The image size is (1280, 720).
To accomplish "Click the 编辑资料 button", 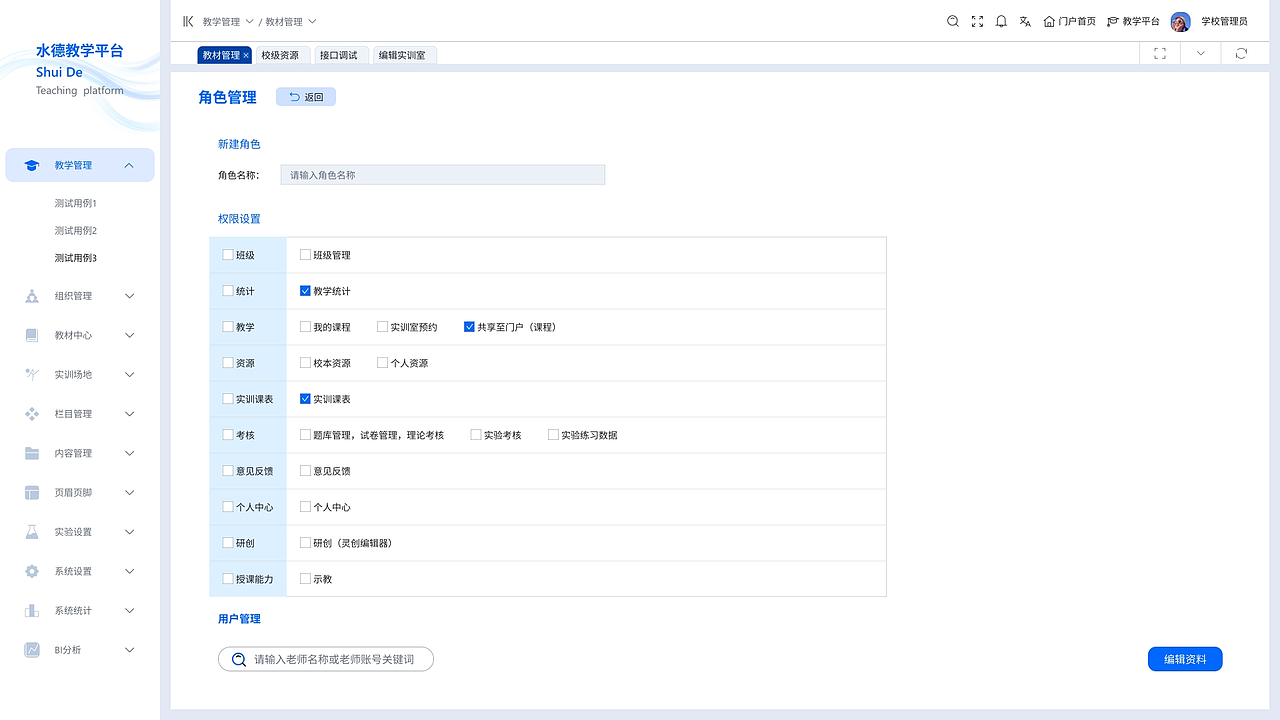I will (1184, 659).
